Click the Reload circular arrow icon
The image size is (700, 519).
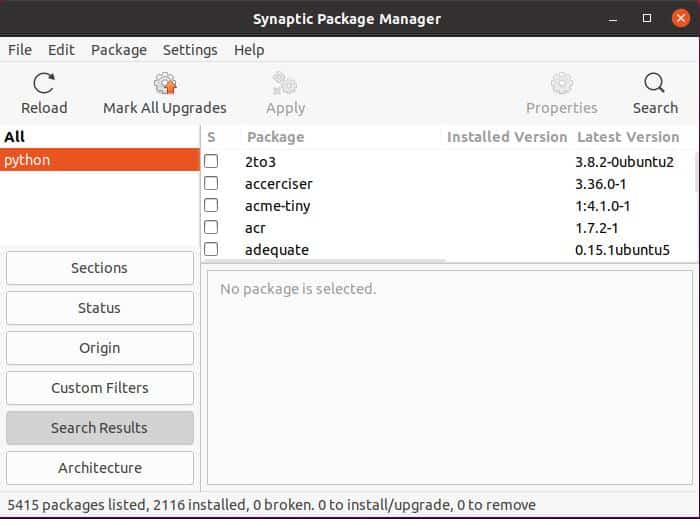(44, 83)
